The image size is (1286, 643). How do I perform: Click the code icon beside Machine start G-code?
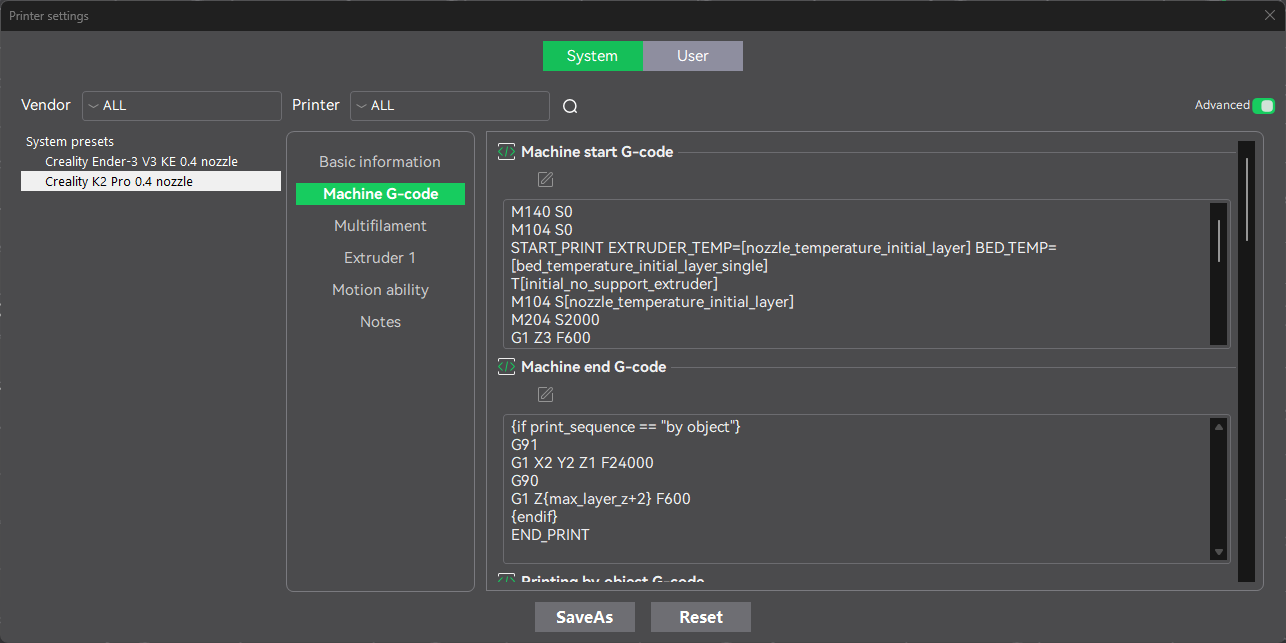click(x=507, y=152)
